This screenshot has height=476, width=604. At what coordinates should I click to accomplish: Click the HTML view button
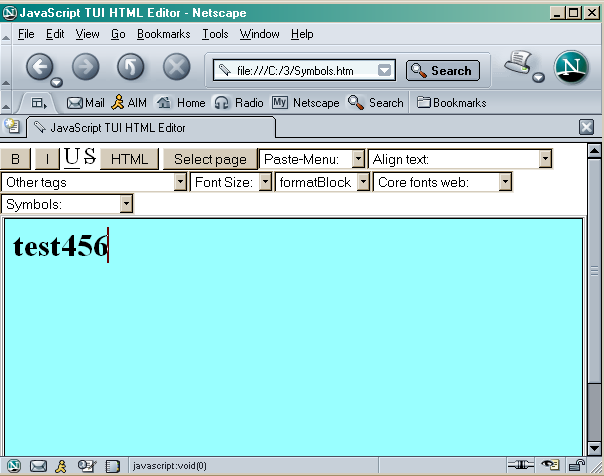click(x=129, y=159)
